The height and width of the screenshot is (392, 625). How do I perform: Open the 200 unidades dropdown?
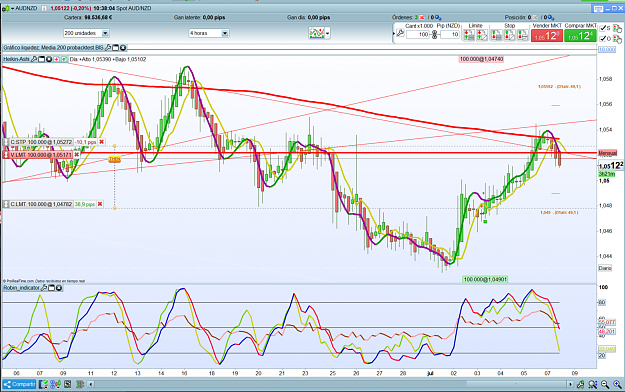[x=86, y=33]
